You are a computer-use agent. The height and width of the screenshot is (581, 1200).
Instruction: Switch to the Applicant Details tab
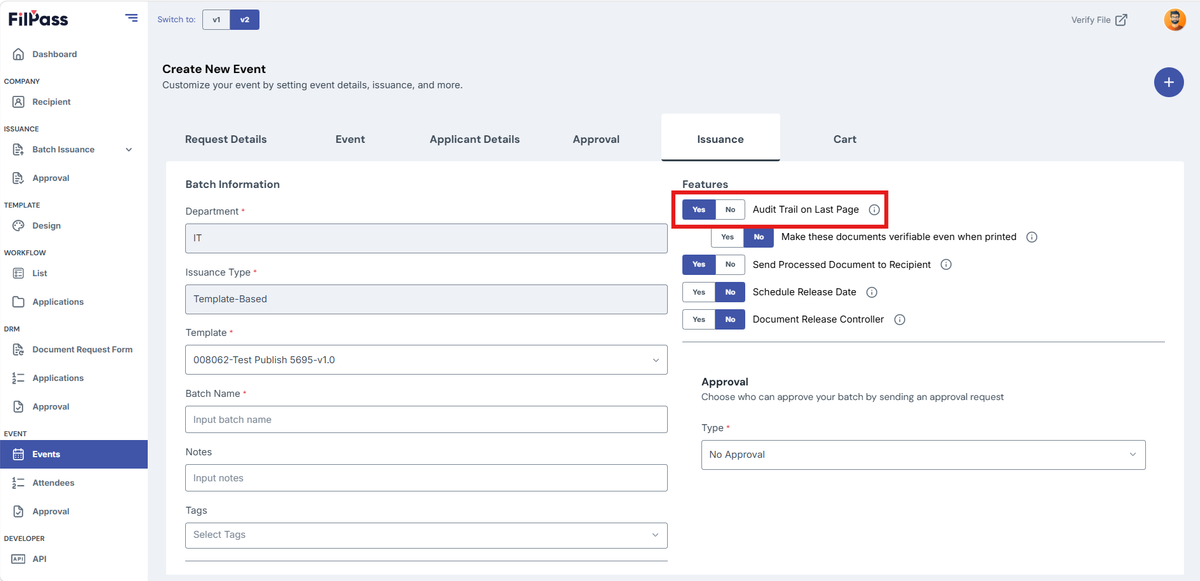coord(474,139)
